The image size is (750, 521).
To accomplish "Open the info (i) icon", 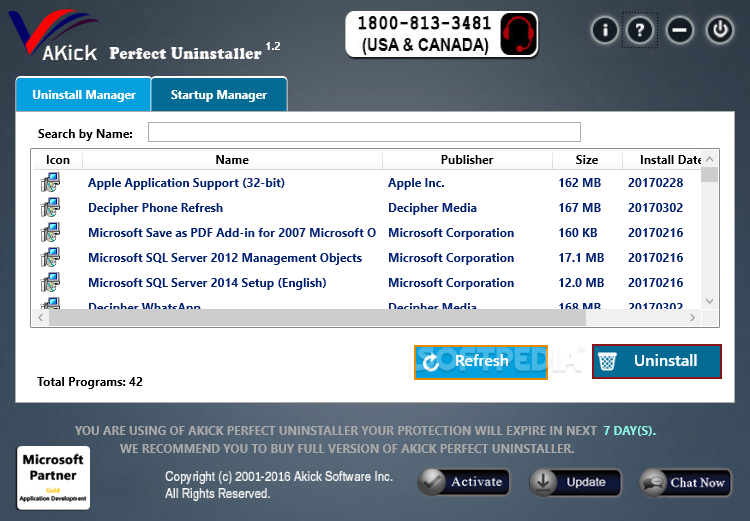I will (x=605, y=30).
